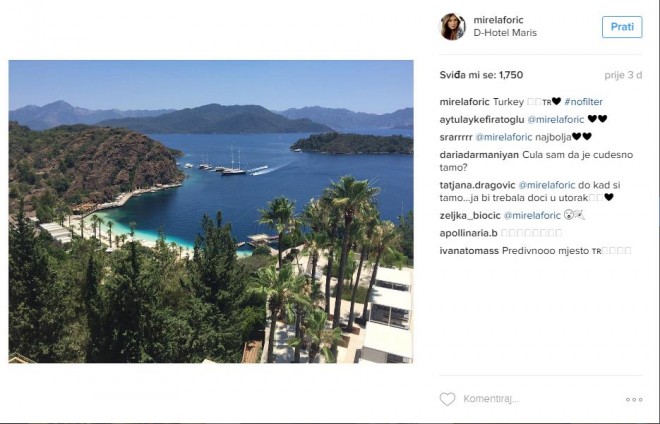Viewport: 660px width, 424px height.
Task: Open the #nofilter hashtag
Action: click(x=583, y=102)
